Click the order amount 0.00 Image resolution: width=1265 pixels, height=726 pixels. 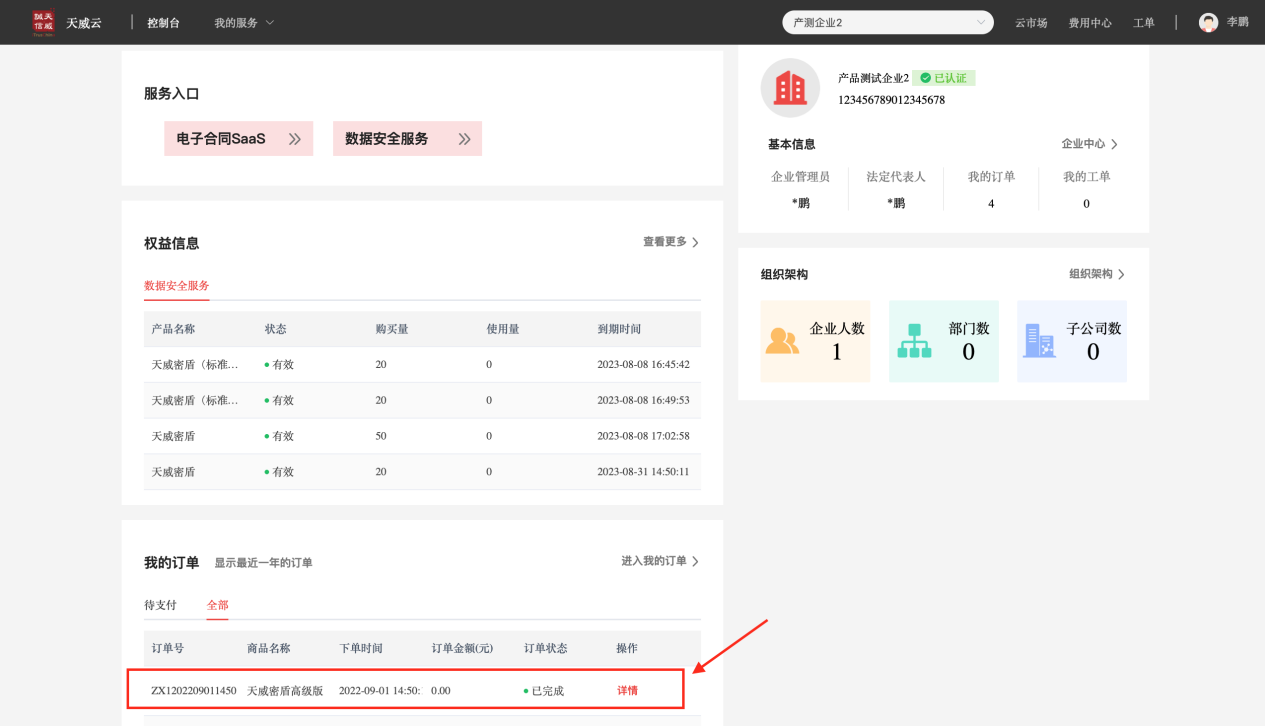click(x=441, y=690)
